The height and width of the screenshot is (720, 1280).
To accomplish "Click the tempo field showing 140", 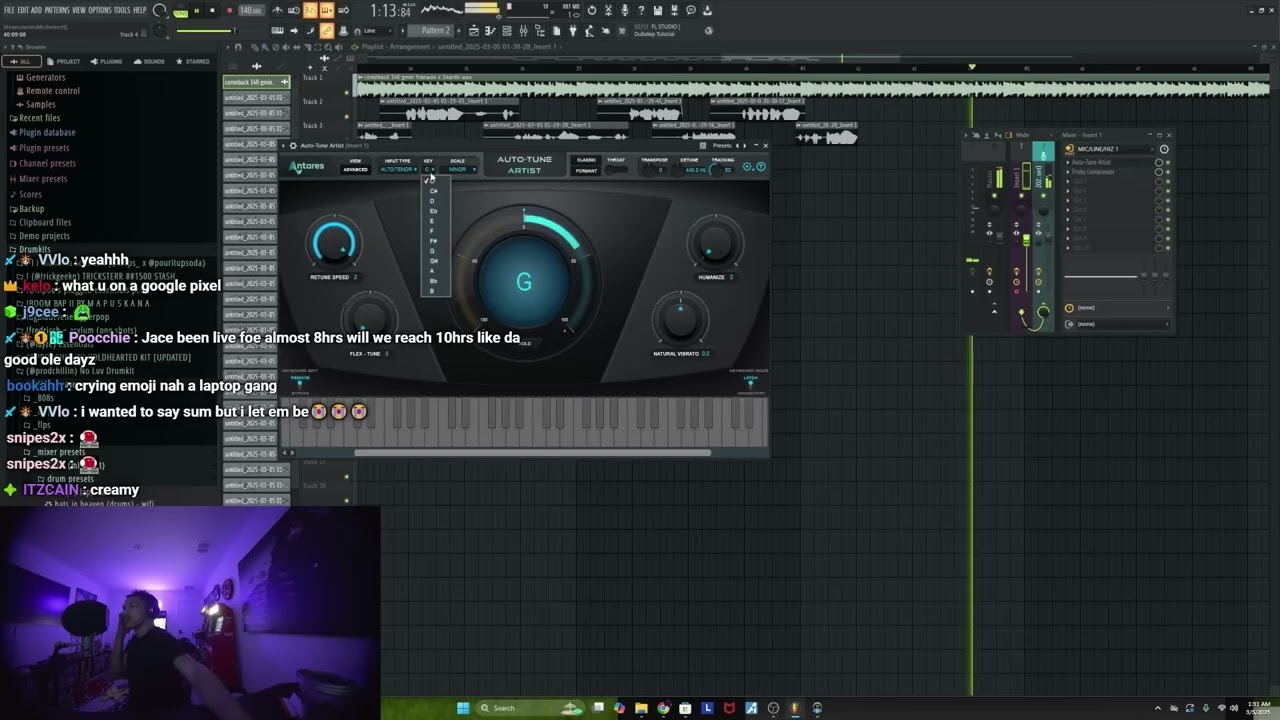I will pyautogui.click(x=251, y=10).
